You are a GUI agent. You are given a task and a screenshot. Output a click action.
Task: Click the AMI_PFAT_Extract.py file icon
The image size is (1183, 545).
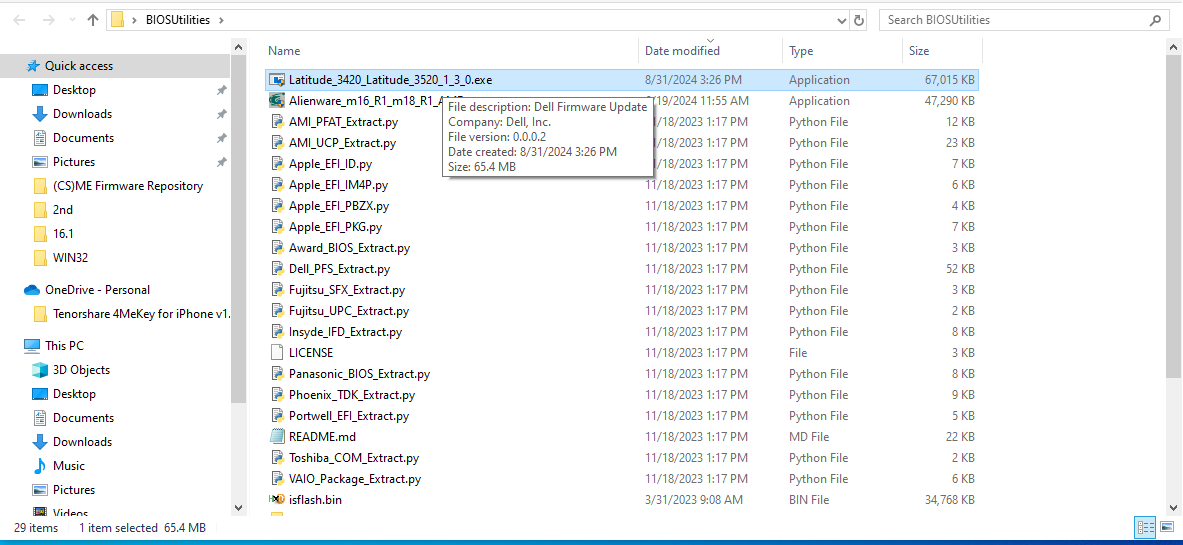(x=277, y=122)
